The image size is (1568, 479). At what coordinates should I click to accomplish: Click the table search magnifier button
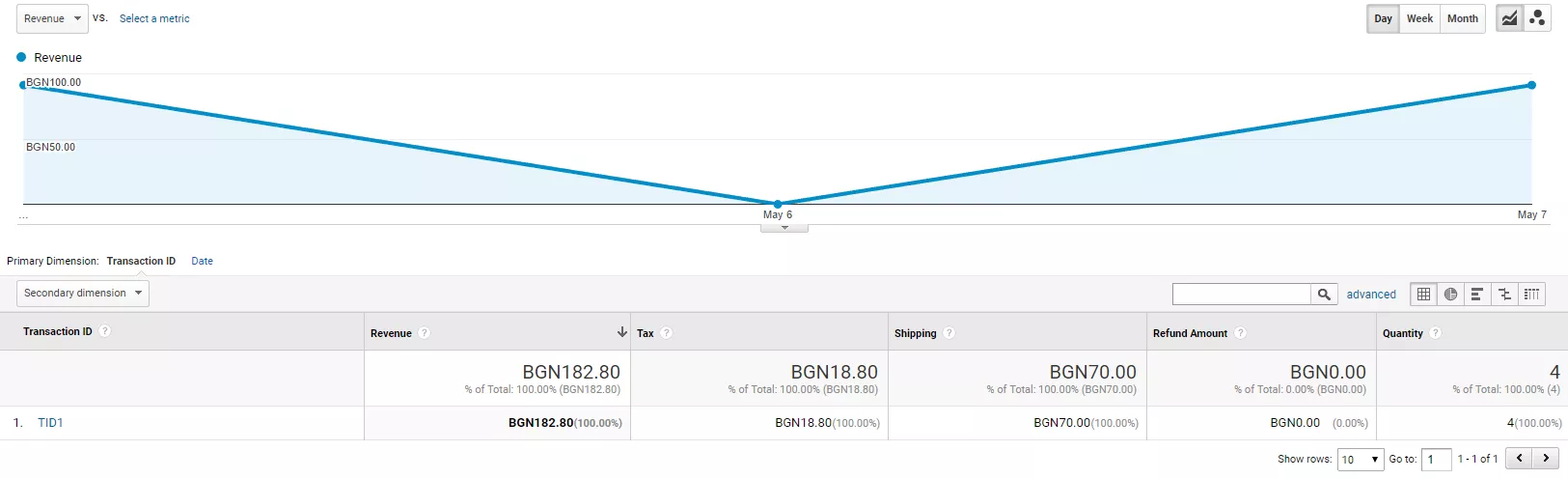1324,295
